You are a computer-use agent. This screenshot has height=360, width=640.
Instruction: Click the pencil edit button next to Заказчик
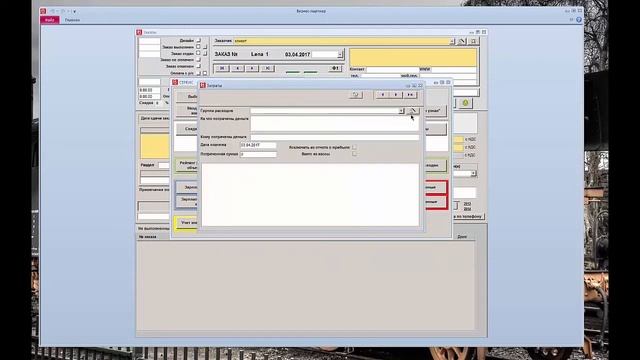pyautogui.click(x=462, y=41)
